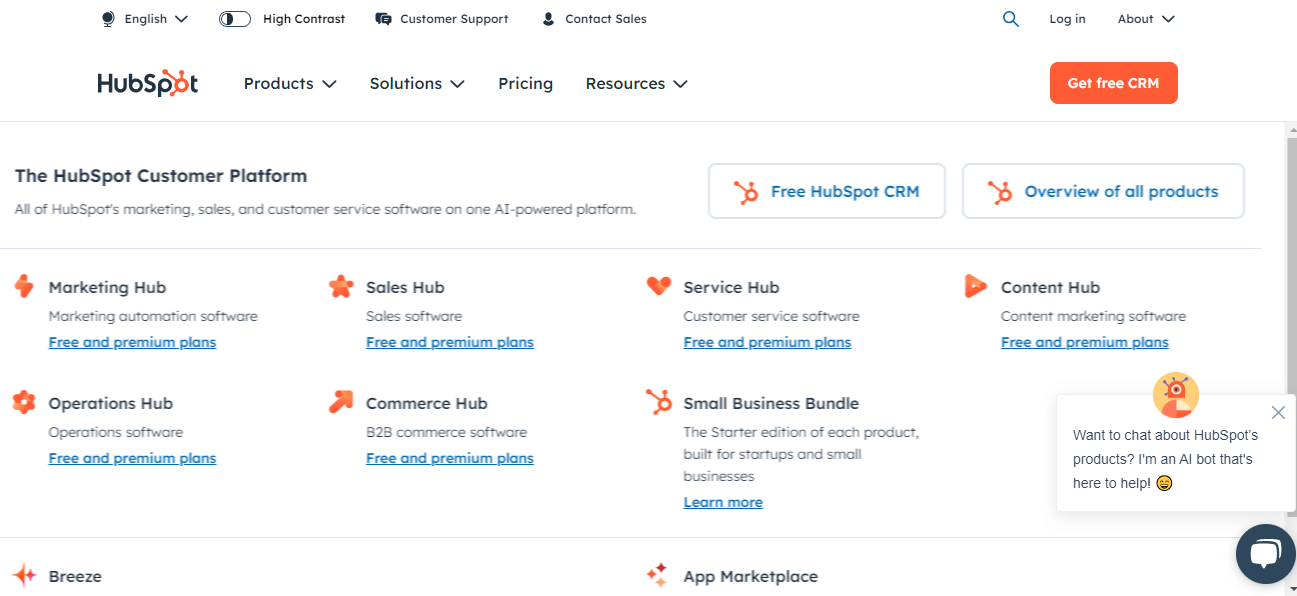Click 'Marketing automation software' text
Screen dimensions: 1297x596
(153, 316)
